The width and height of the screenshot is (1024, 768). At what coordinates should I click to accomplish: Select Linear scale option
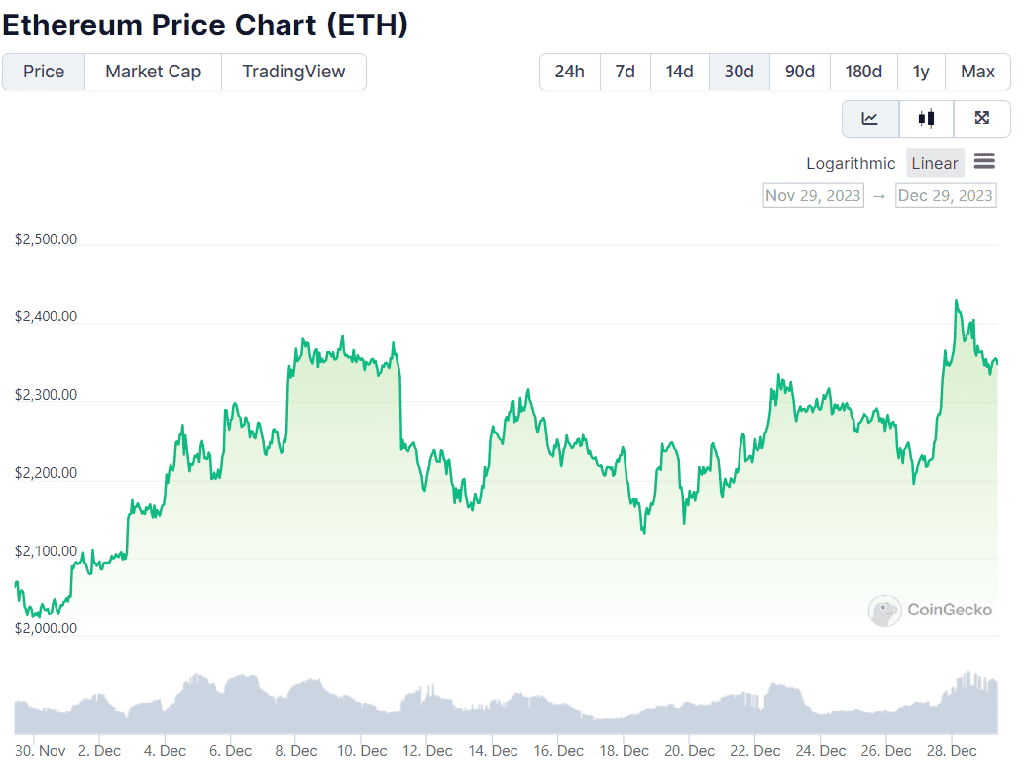tap(935, 163)
